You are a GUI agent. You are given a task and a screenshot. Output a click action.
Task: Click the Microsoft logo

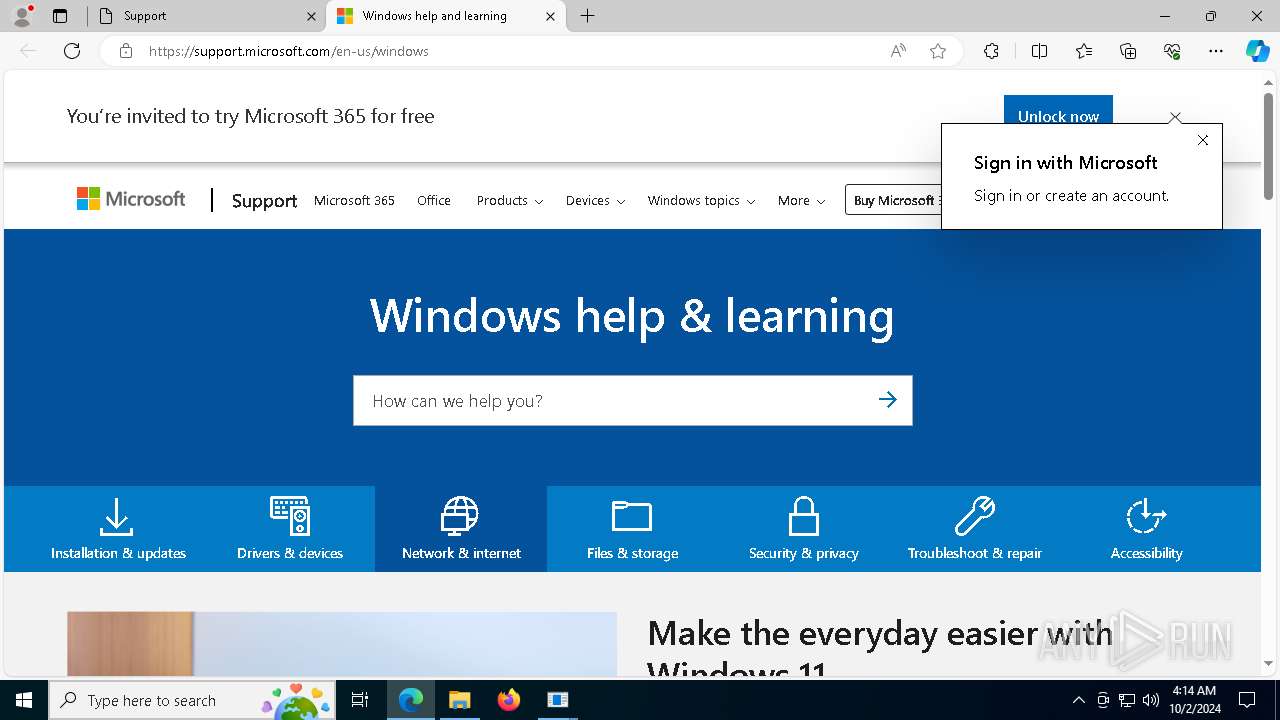pos(131,199)
